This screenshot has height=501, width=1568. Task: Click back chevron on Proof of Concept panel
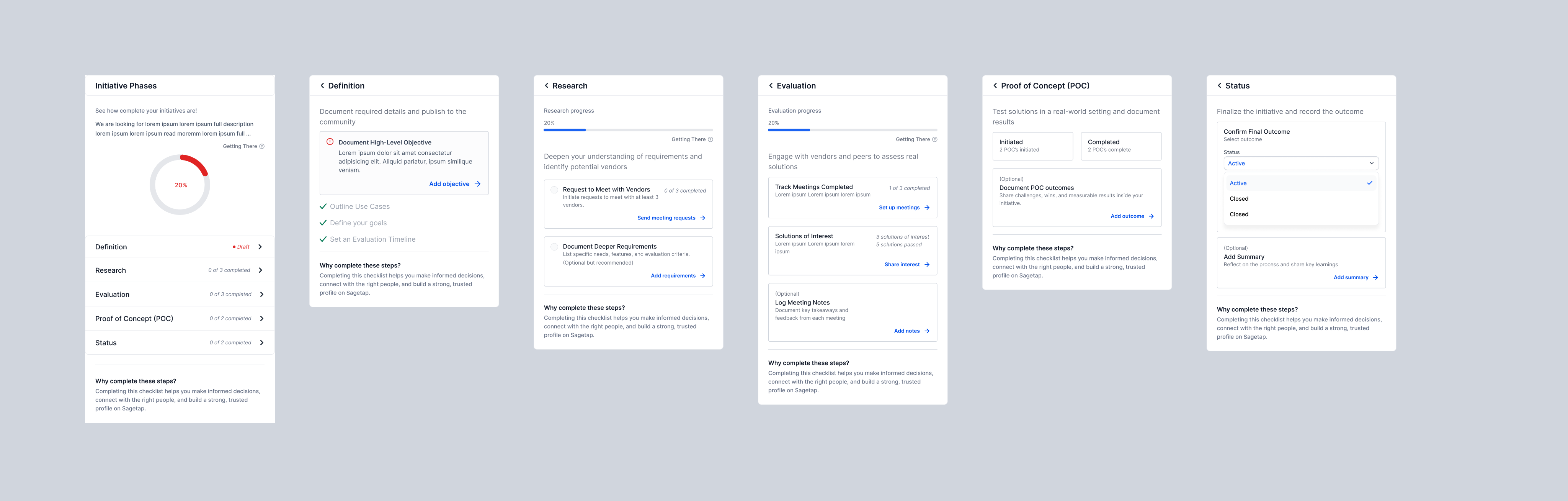click(995, 86)
